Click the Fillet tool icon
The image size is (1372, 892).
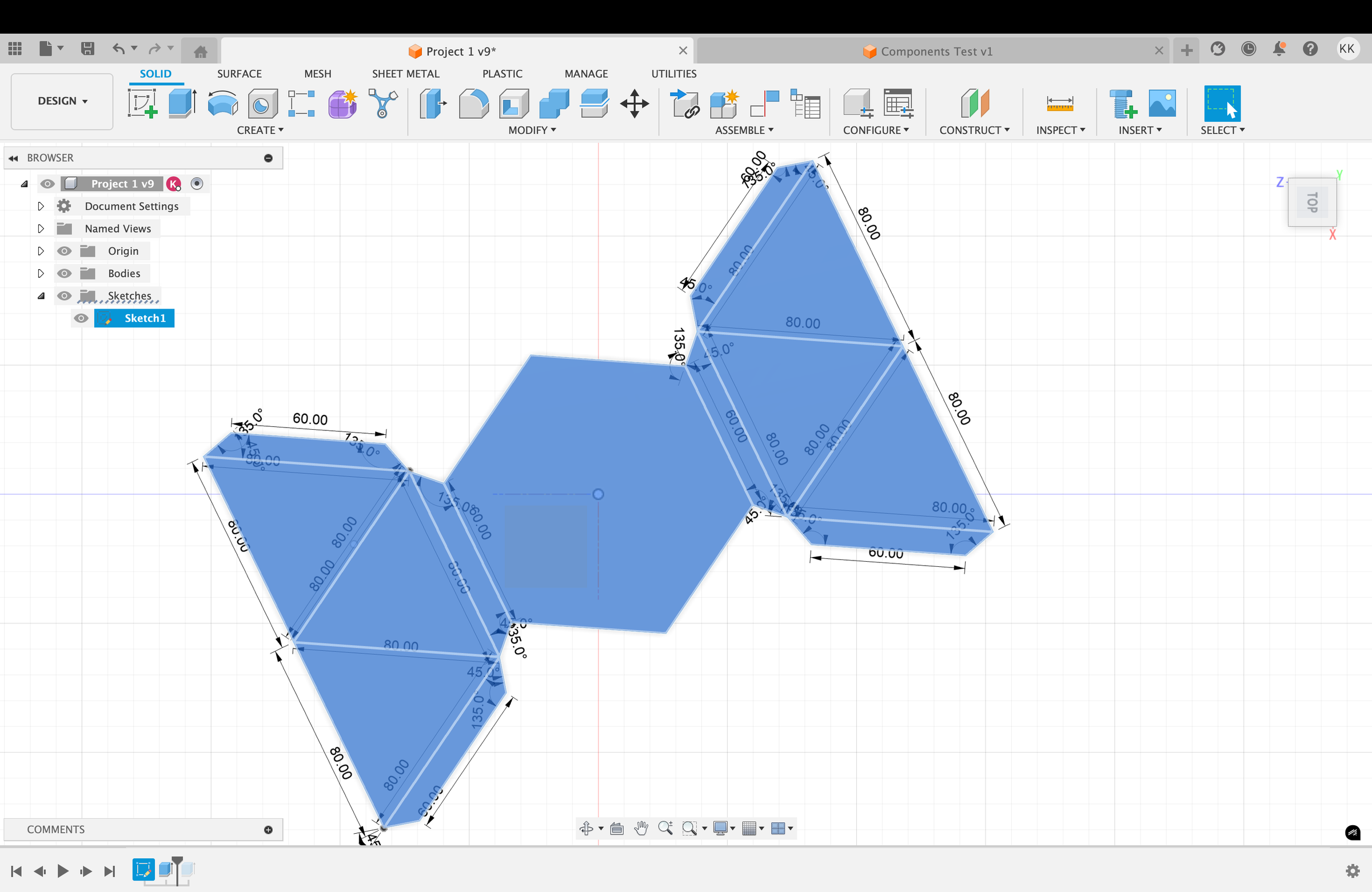point(473,104)
